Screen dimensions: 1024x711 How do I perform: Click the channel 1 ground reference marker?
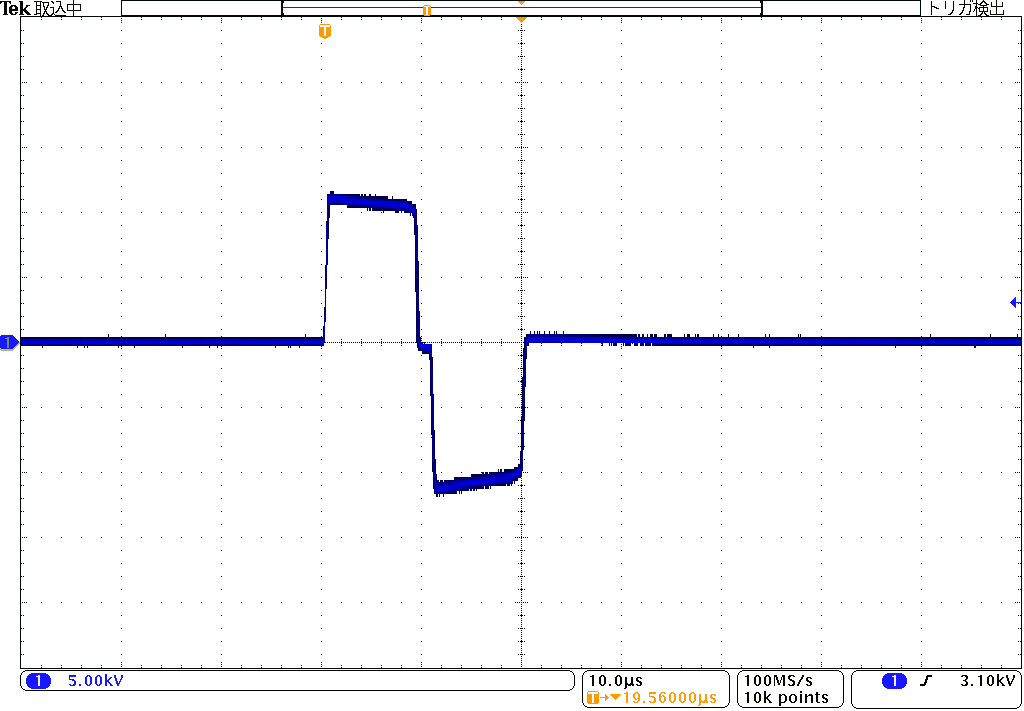pyautogui.click(x=9, y=343)
